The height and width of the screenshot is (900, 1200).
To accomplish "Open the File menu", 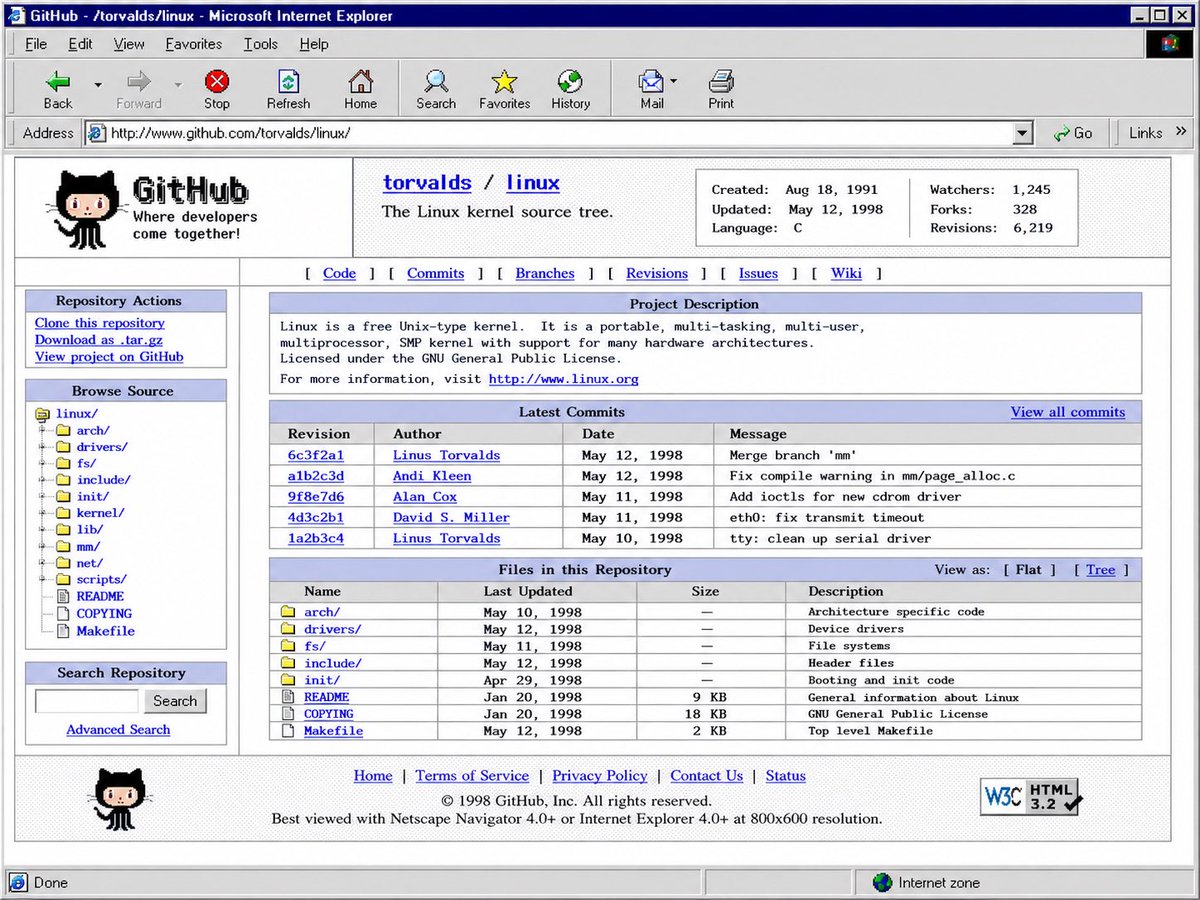I will (36, 44).
